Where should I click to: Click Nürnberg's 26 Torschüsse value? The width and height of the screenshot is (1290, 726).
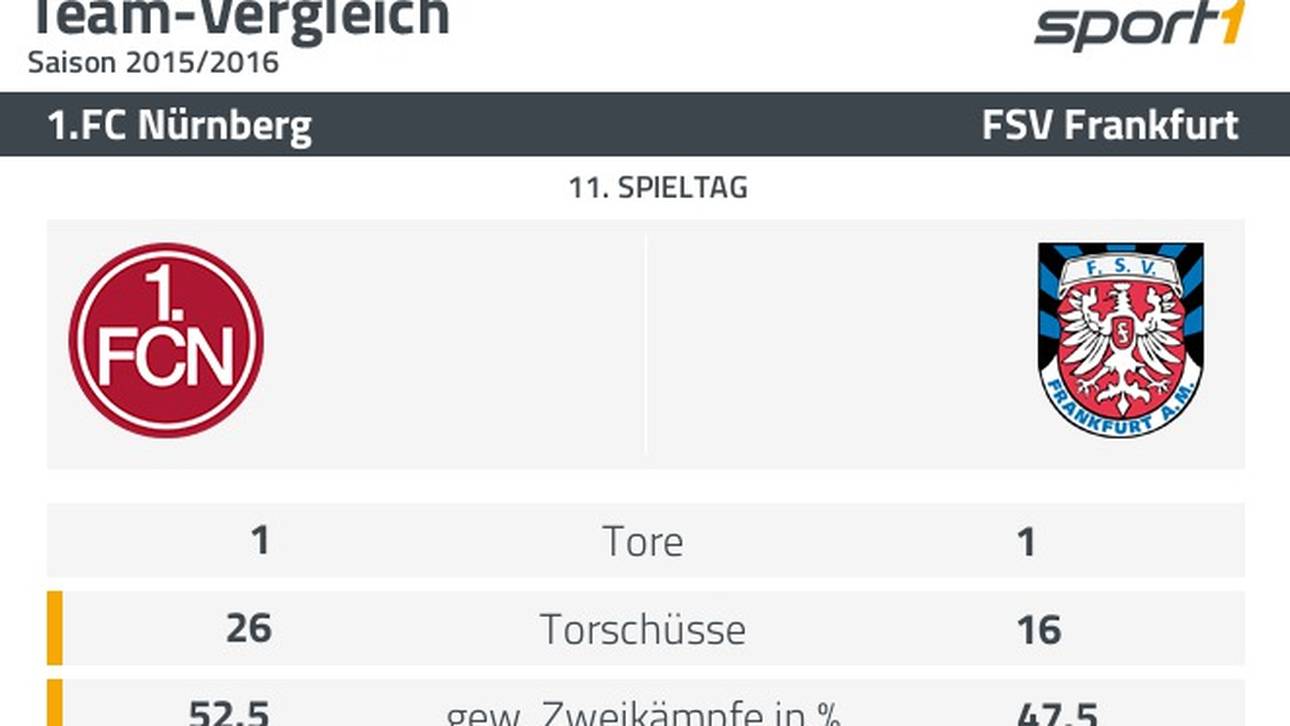coord(248,629)
